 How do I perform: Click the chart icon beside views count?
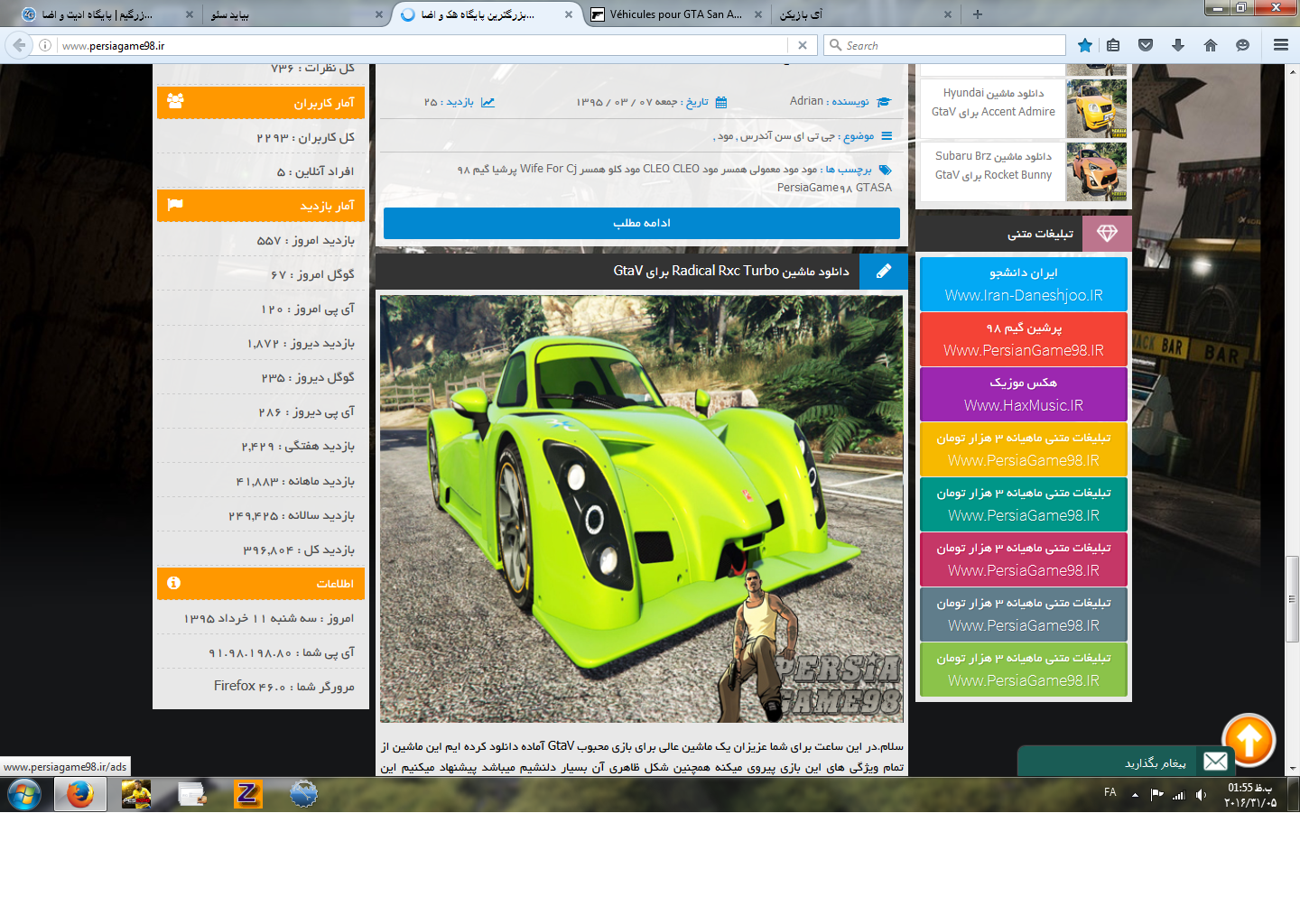click(487, 102)
